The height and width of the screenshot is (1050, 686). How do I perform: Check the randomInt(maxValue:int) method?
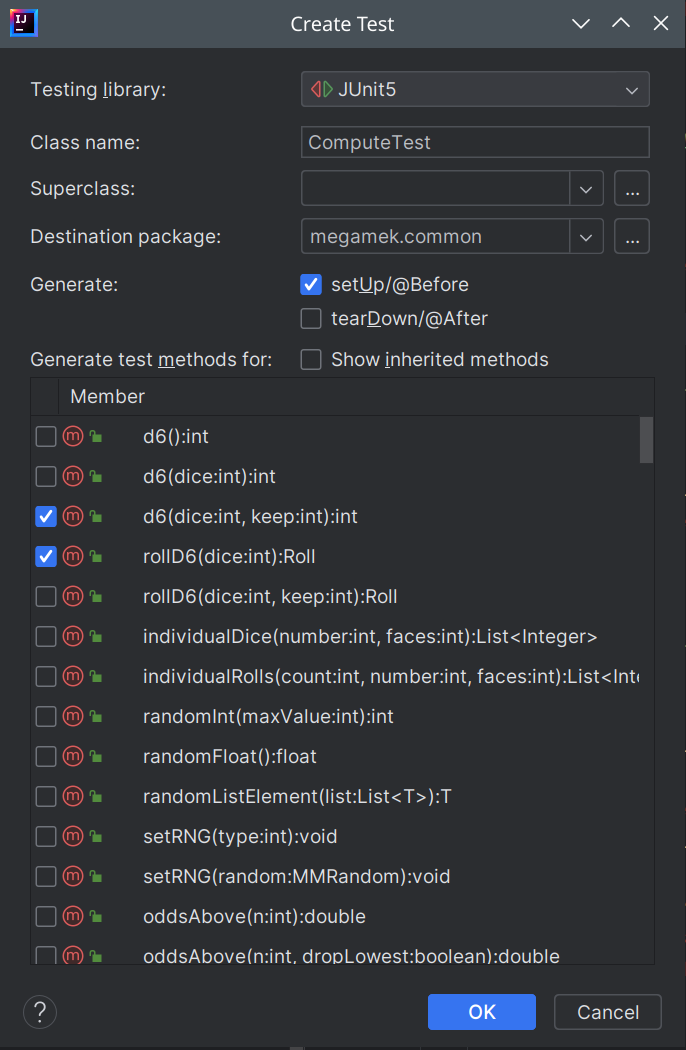click(45, 716)
